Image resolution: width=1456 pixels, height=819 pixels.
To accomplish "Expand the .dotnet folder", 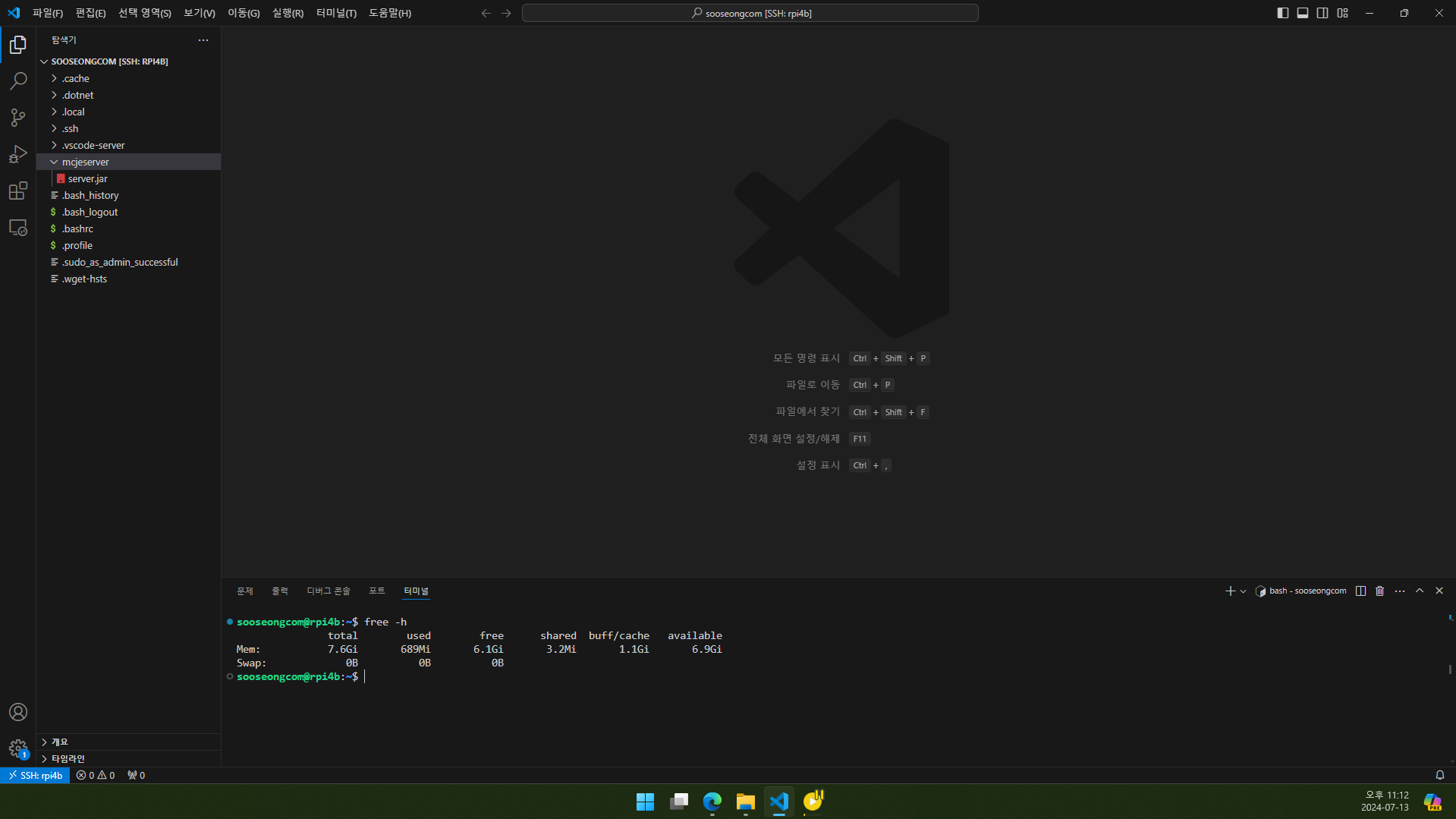I will tap(128, 95).
